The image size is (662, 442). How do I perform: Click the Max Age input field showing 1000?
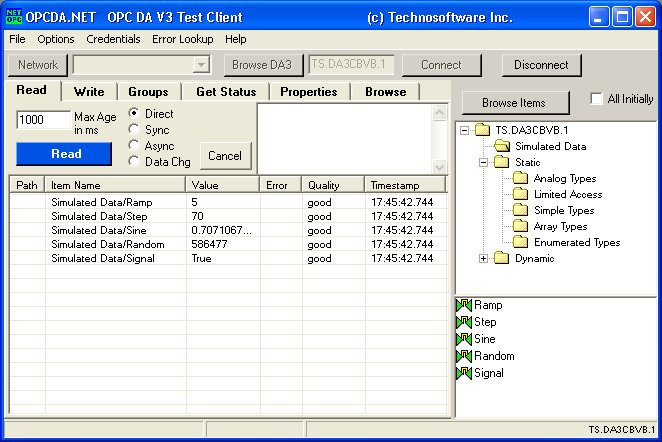point(43,120)
